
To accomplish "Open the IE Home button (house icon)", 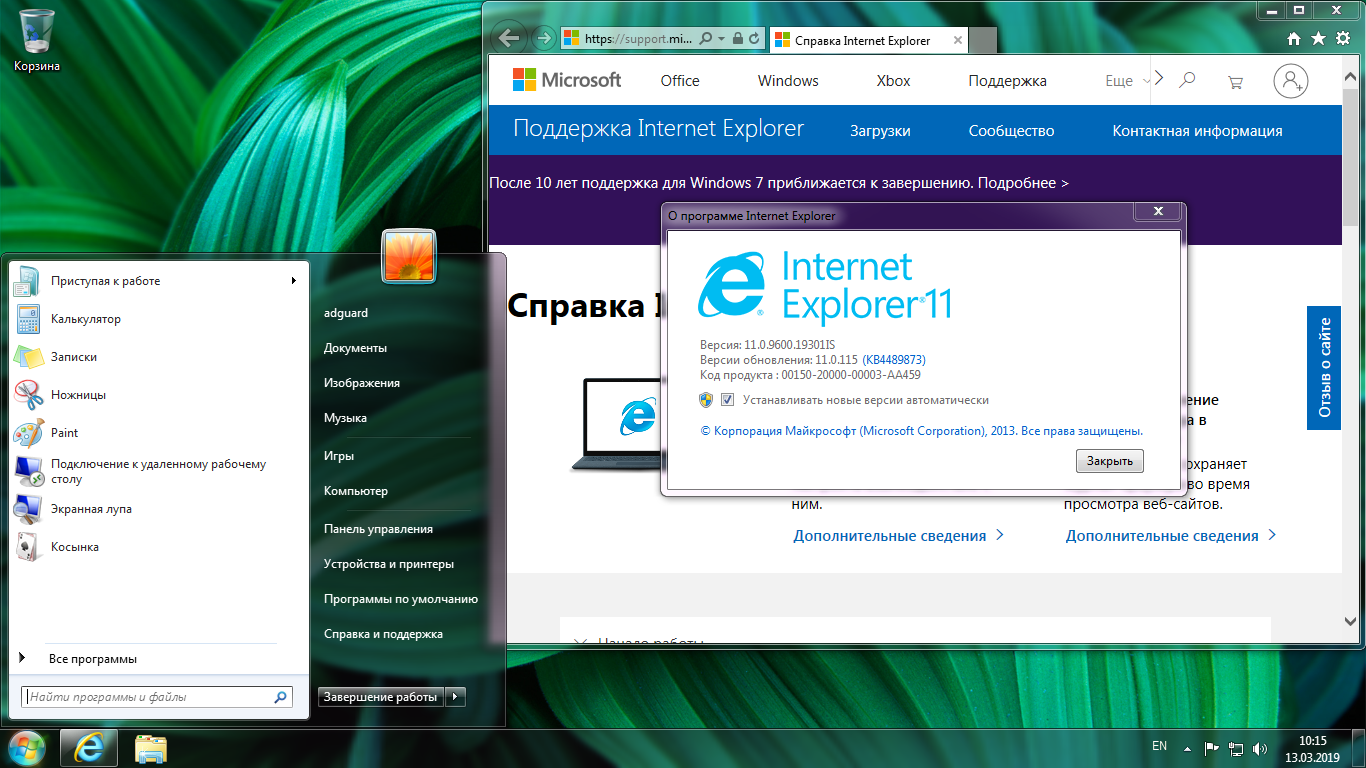I will click(x=1294, y=39).
